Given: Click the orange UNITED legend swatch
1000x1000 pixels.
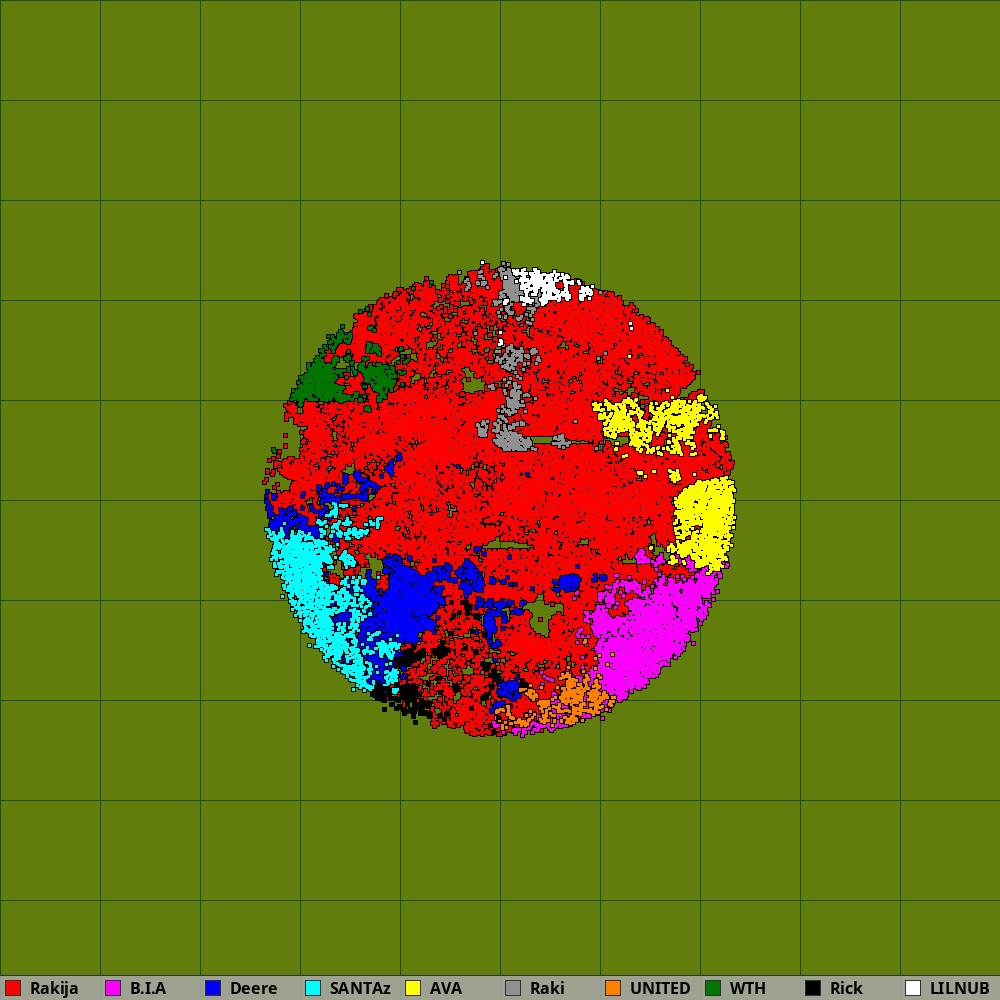Looking at the screenshot, I should point(613,988).
